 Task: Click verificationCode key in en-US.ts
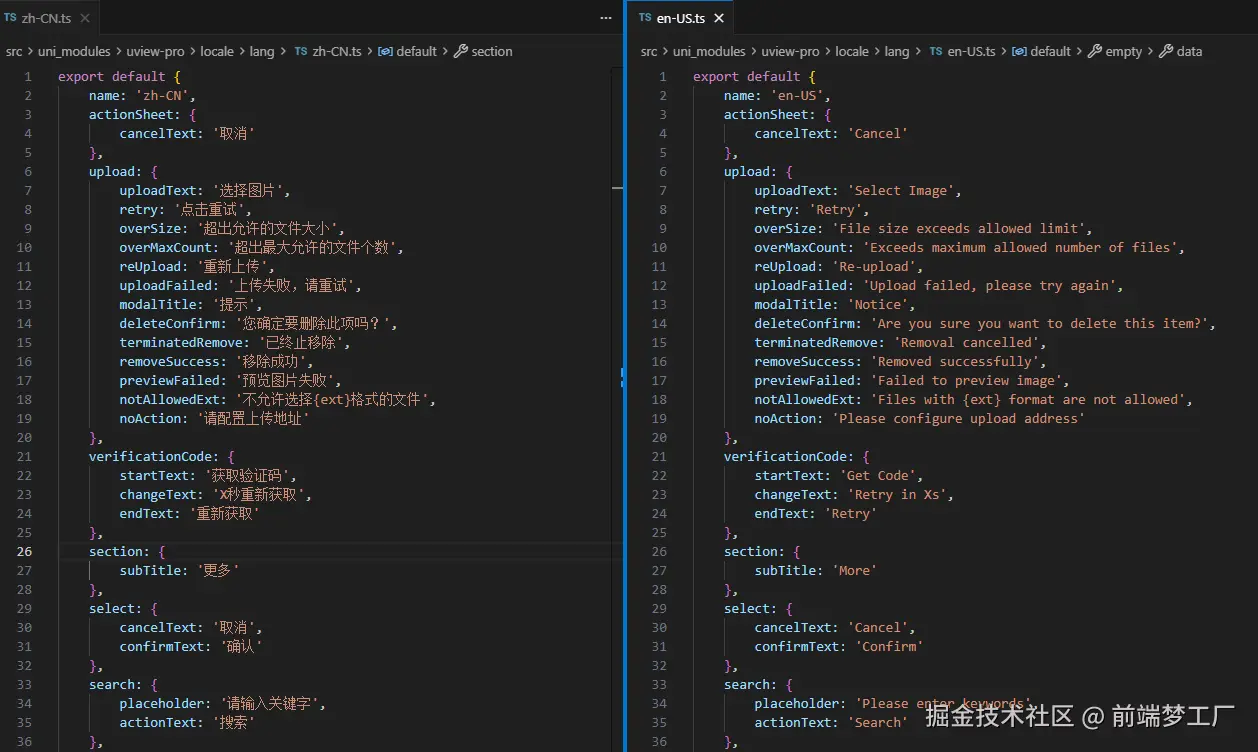click(789, 456)
